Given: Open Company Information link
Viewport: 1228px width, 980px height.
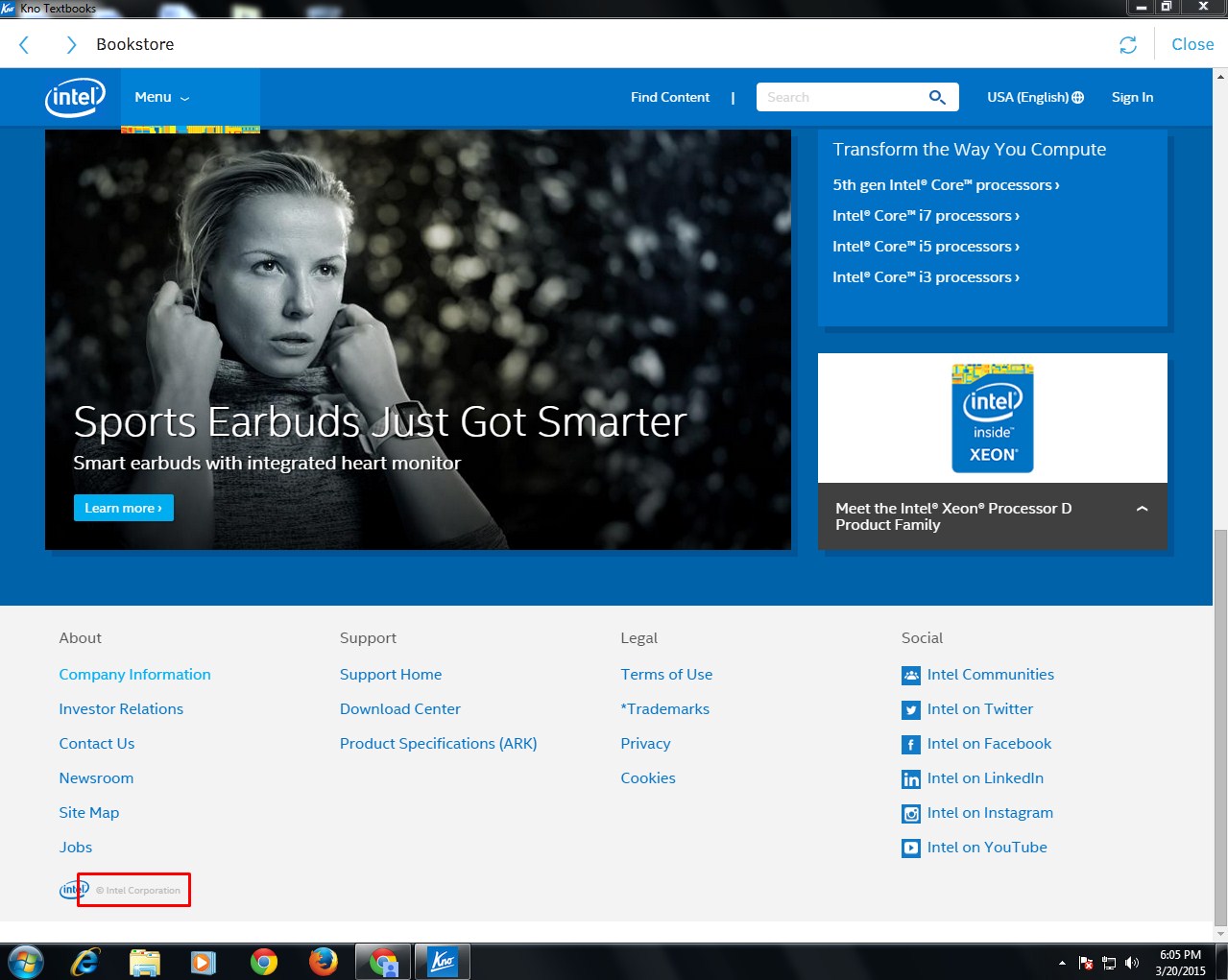Looking at the screenshot, I should click(134, 675).
